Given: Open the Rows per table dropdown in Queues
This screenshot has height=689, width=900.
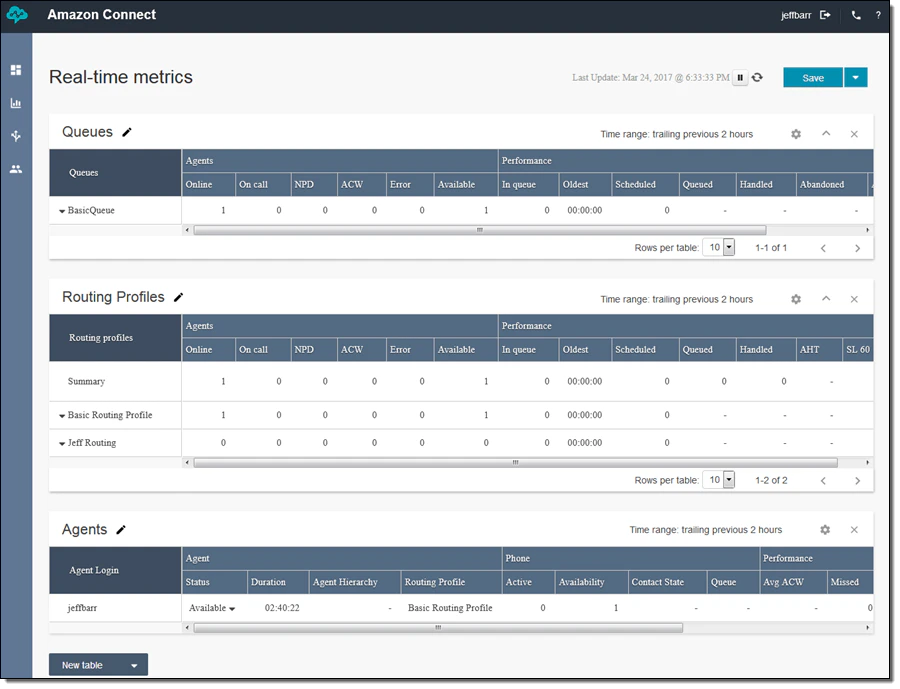Looking at the screenshot, I should tap(719, 247).
